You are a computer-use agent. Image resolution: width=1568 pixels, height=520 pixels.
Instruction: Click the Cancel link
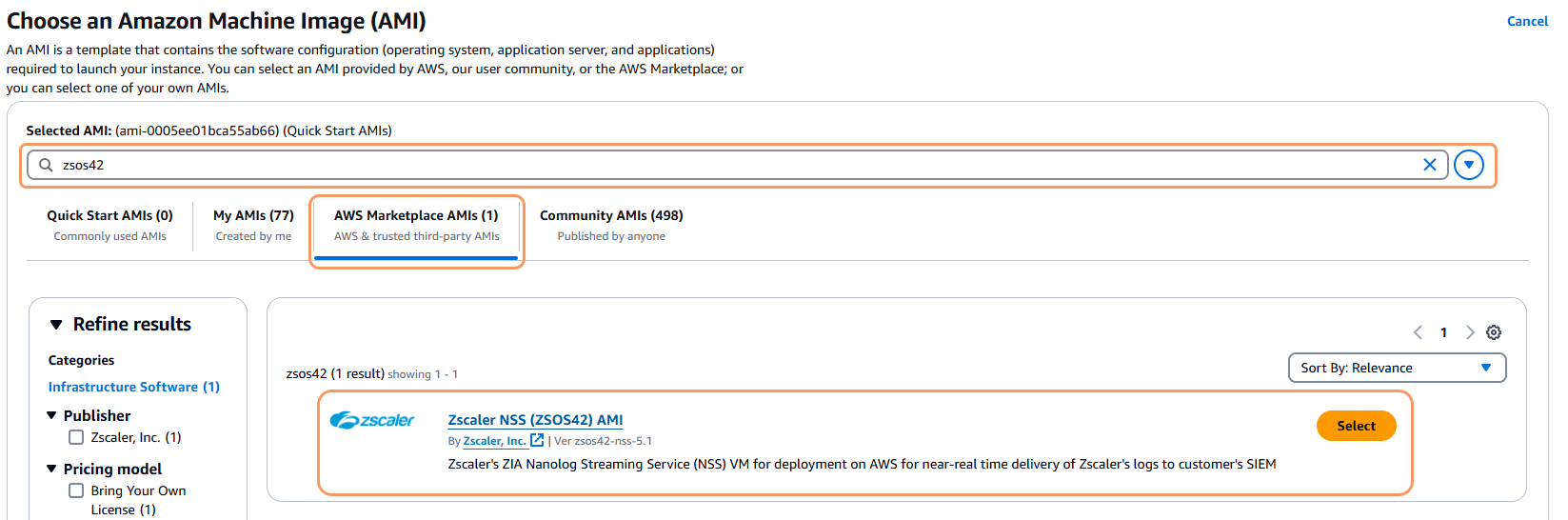[x=1527, y=21]
